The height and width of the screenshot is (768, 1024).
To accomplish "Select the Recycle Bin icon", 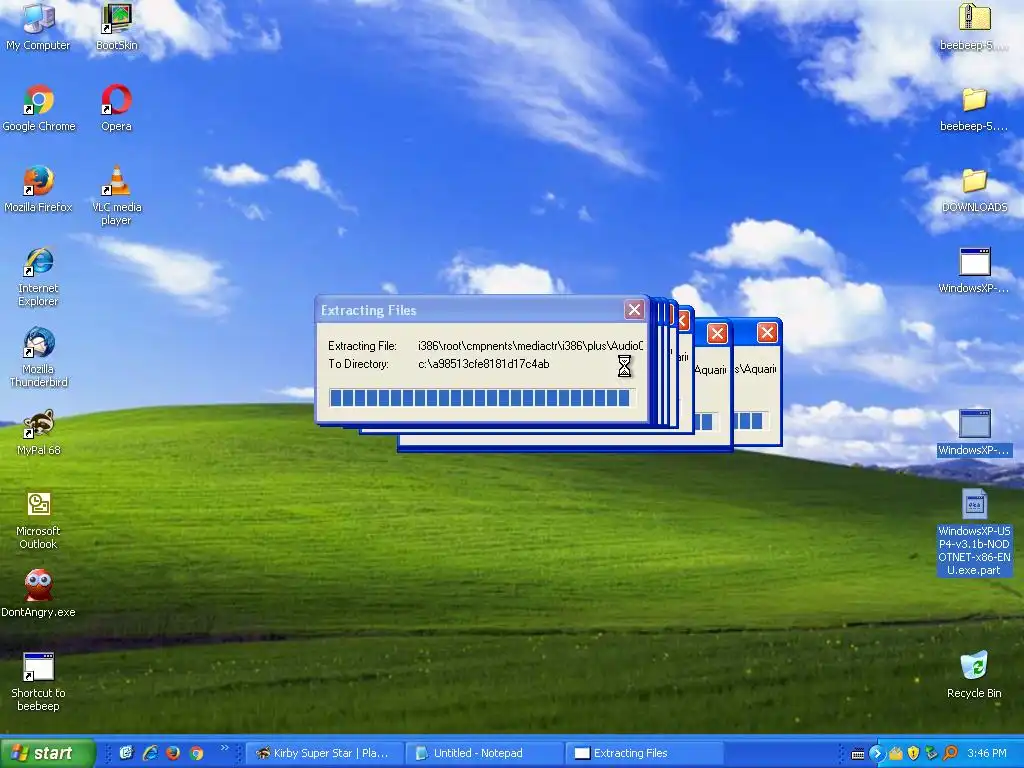I will click(x=974, y=676).
